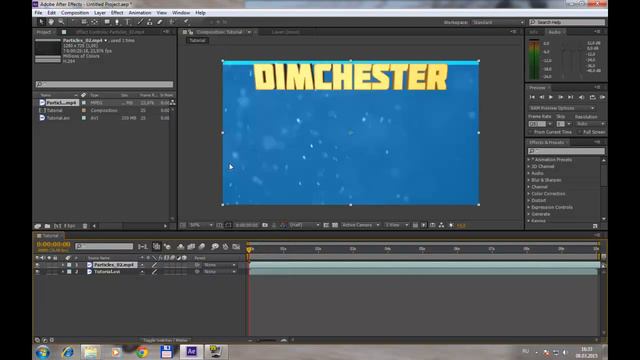Expand Blur & Sharpen effects category
The image size is (640, 360).
pyautogui.click(x=529, y=180)
